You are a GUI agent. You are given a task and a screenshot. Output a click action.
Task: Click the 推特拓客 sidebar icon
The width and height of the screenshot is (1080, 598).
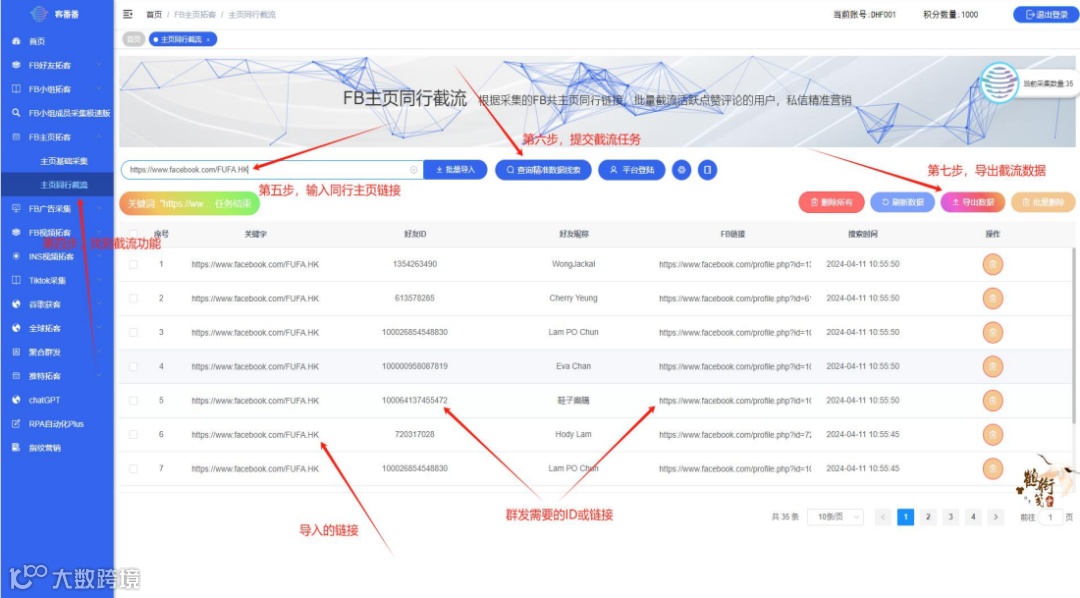[16, 376]
